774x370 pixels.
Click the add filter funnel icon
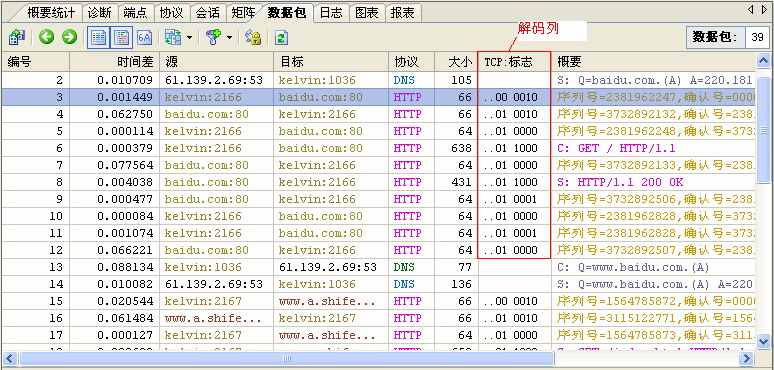(213, 37)
